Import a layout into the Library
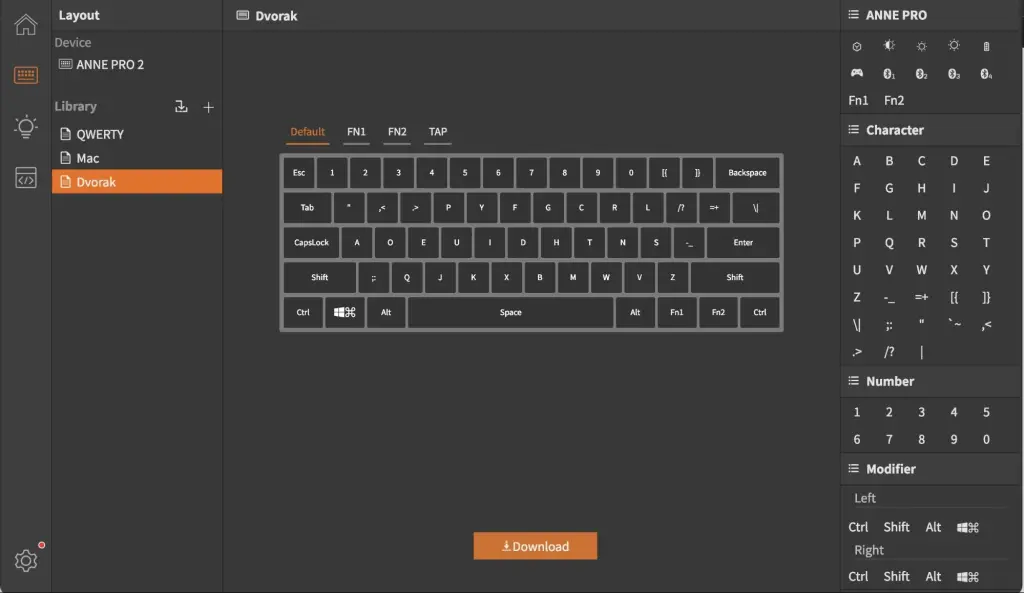This screenshot has height=593, width=1024. (181, 106)
